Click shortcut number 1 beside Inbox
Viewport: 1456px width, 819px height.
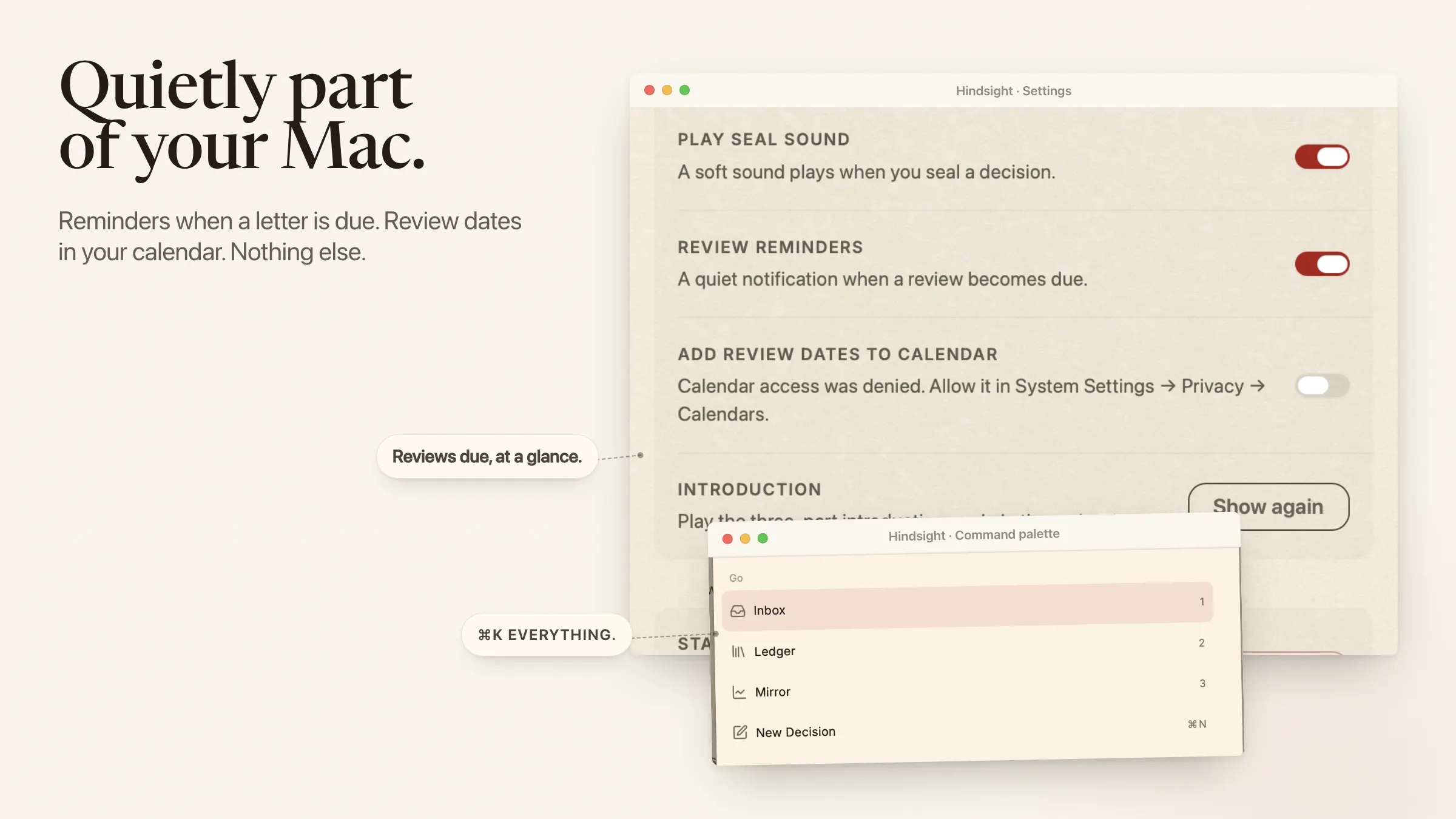tap(1202, 602)
